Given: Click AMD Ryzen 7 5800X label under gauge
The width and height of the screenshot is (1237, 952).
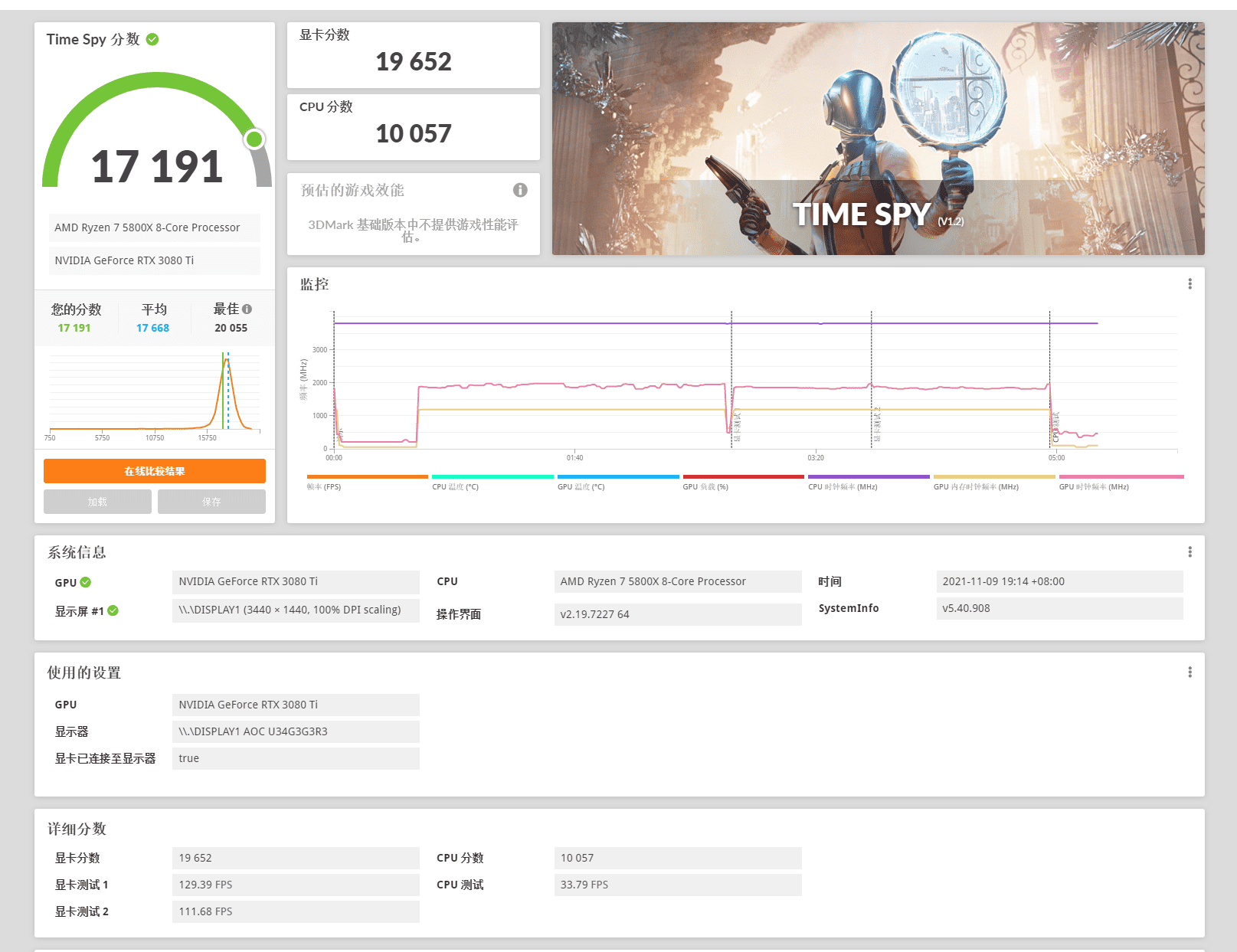Looking at the screenshot, I should 155,227.
